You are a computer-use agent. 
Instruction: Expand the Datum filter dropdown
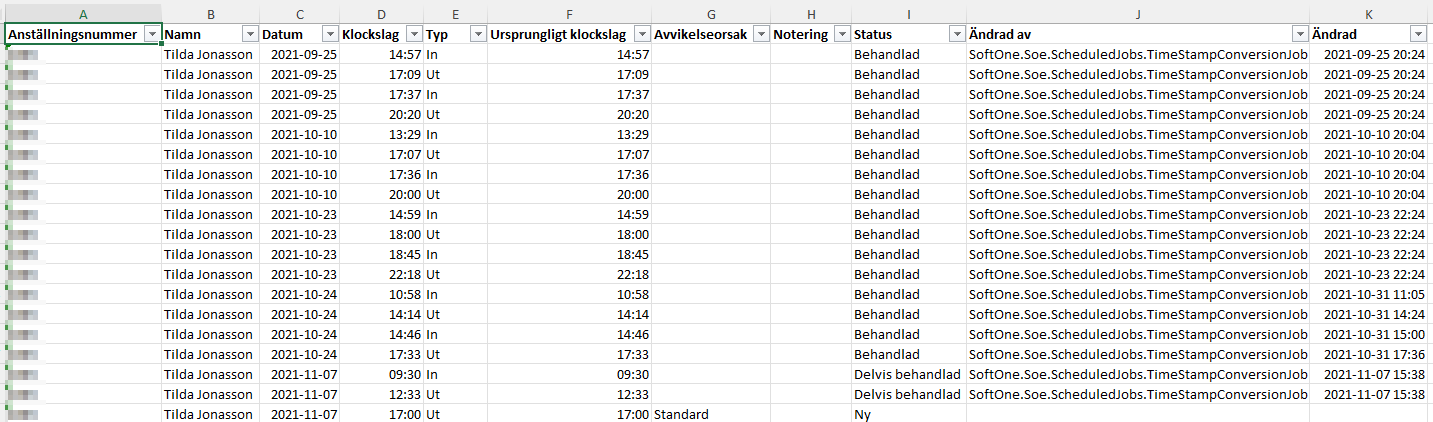[x=329, y=35]
